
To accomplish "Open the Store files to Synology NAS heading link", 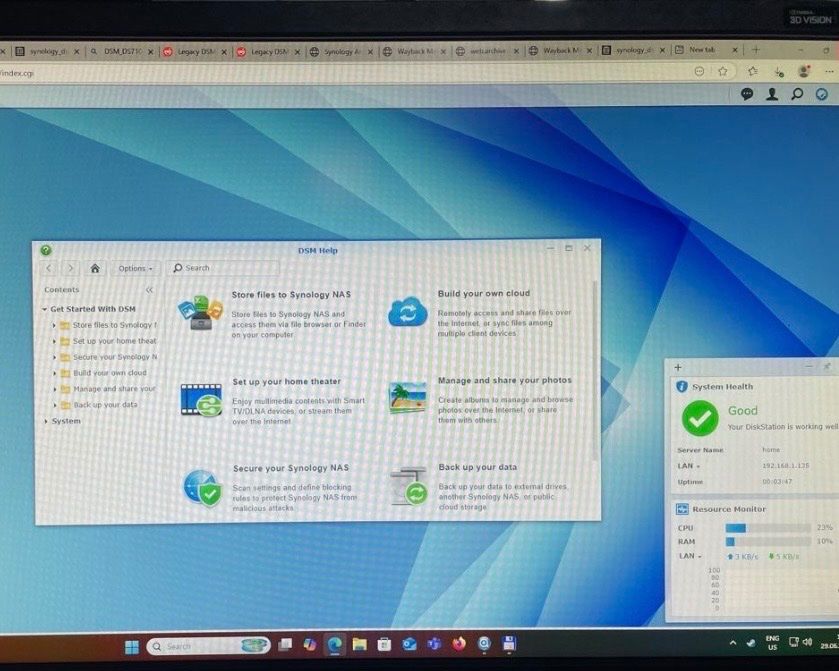I will (291, 295).
